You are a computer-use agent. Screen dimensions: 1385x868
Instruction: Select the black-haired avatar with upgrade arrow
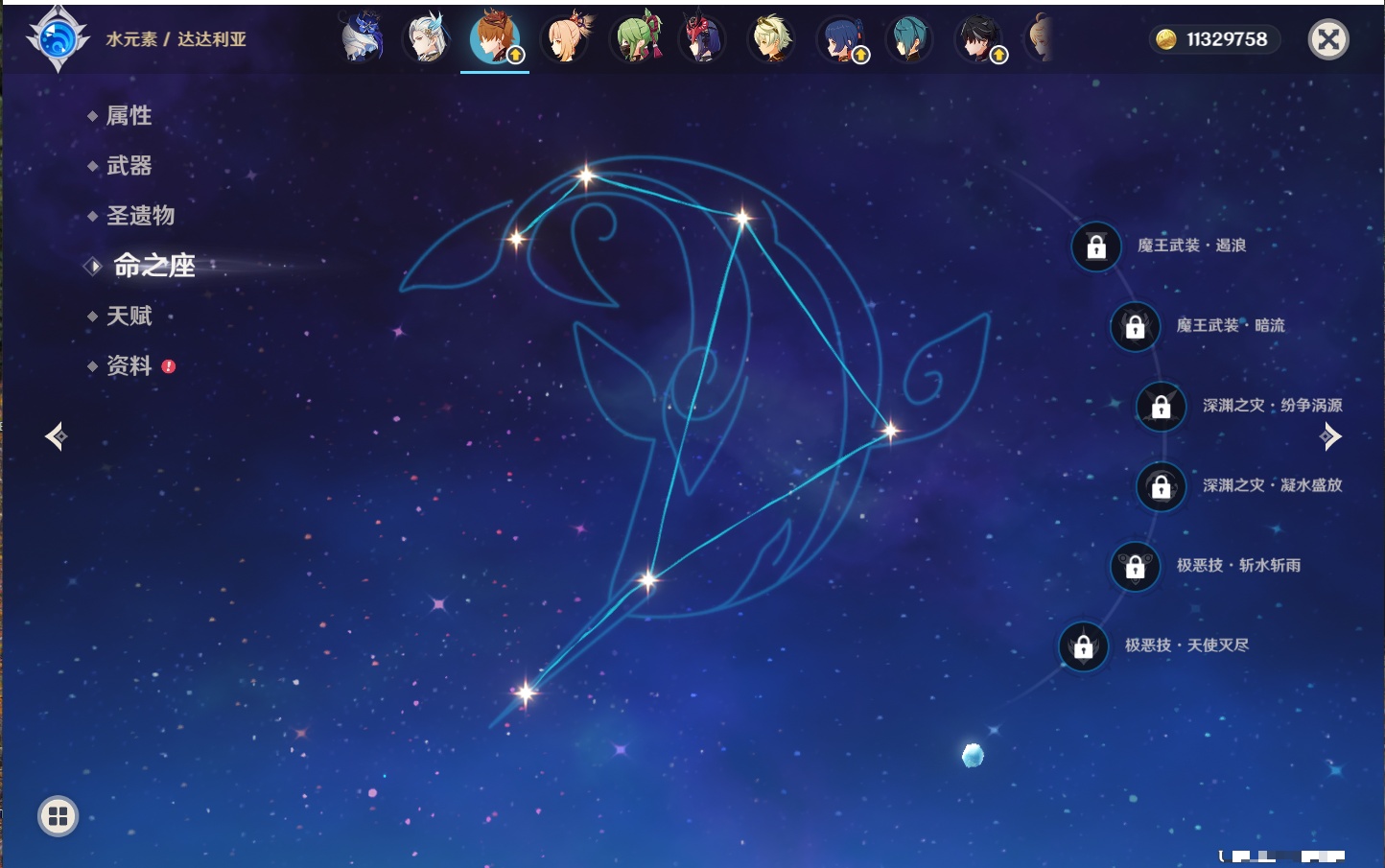coord(979,38)
